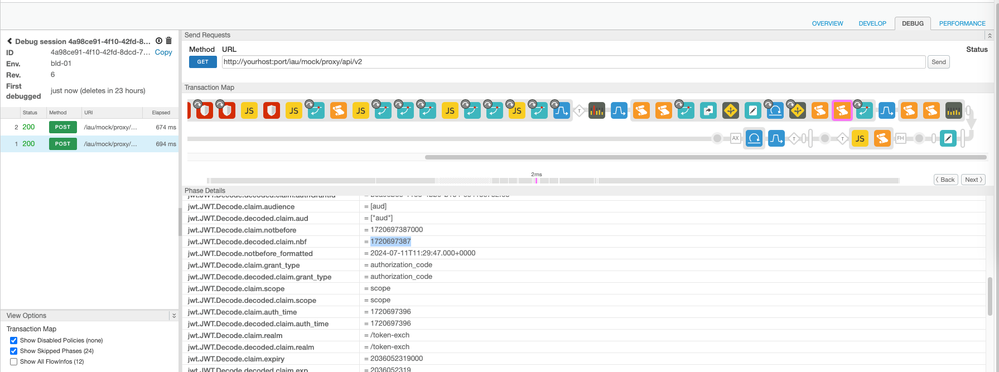The height and width of the screenshot is (372, 999).
Task: Delete debug session with the trash icon
Action: [169, 41]
